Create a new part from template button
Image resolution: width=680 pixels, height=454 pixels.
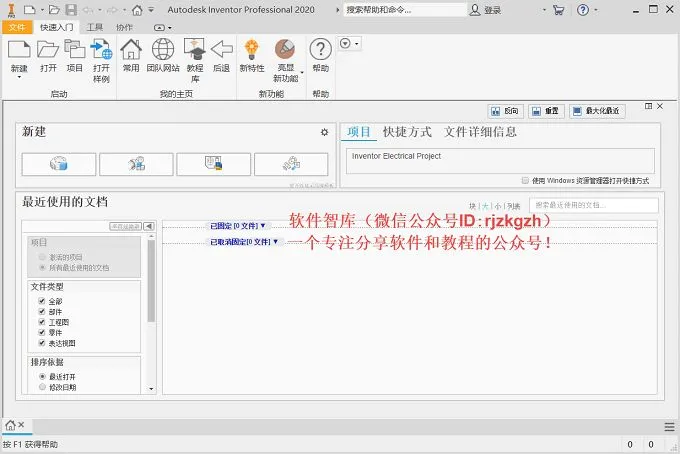click(x=59, y=164)
